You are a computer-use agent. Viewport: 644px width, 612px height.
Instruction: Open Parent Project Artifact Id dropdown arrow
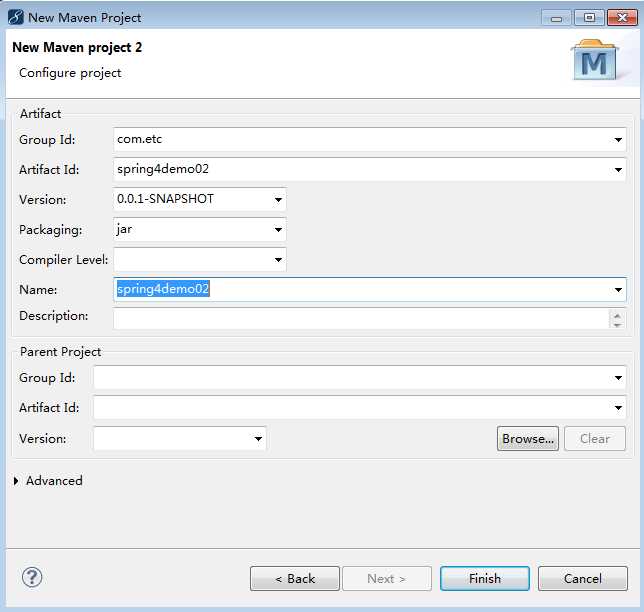point(618,408)
